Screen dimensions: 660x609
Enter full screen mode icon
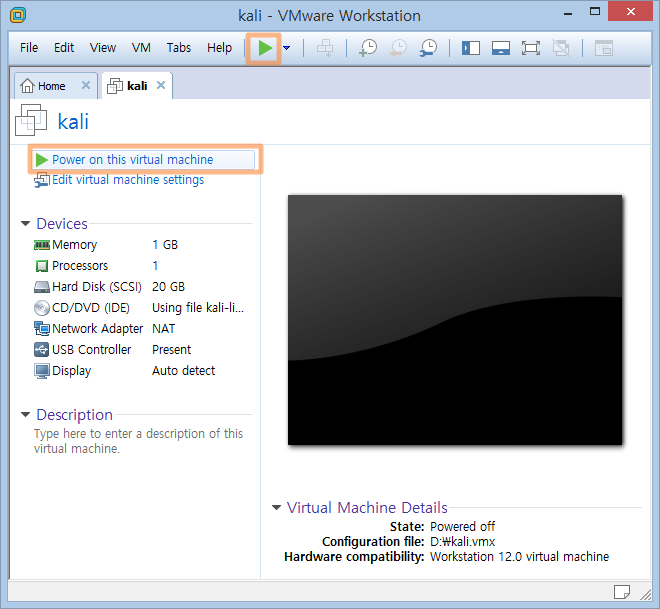531,48
